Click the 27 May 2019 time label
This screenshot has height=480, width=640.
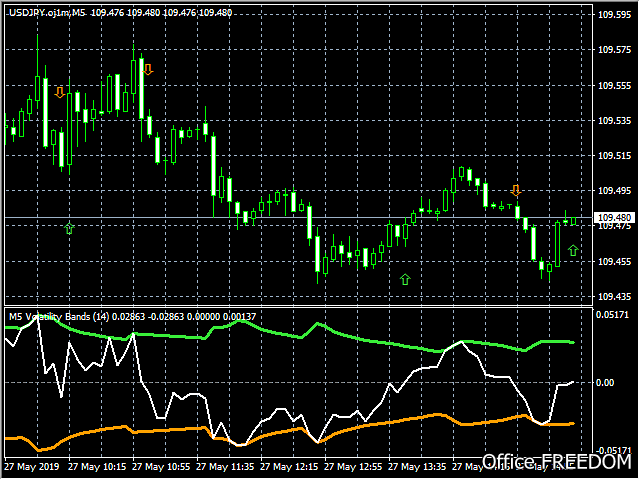click(x=32, y=467)
